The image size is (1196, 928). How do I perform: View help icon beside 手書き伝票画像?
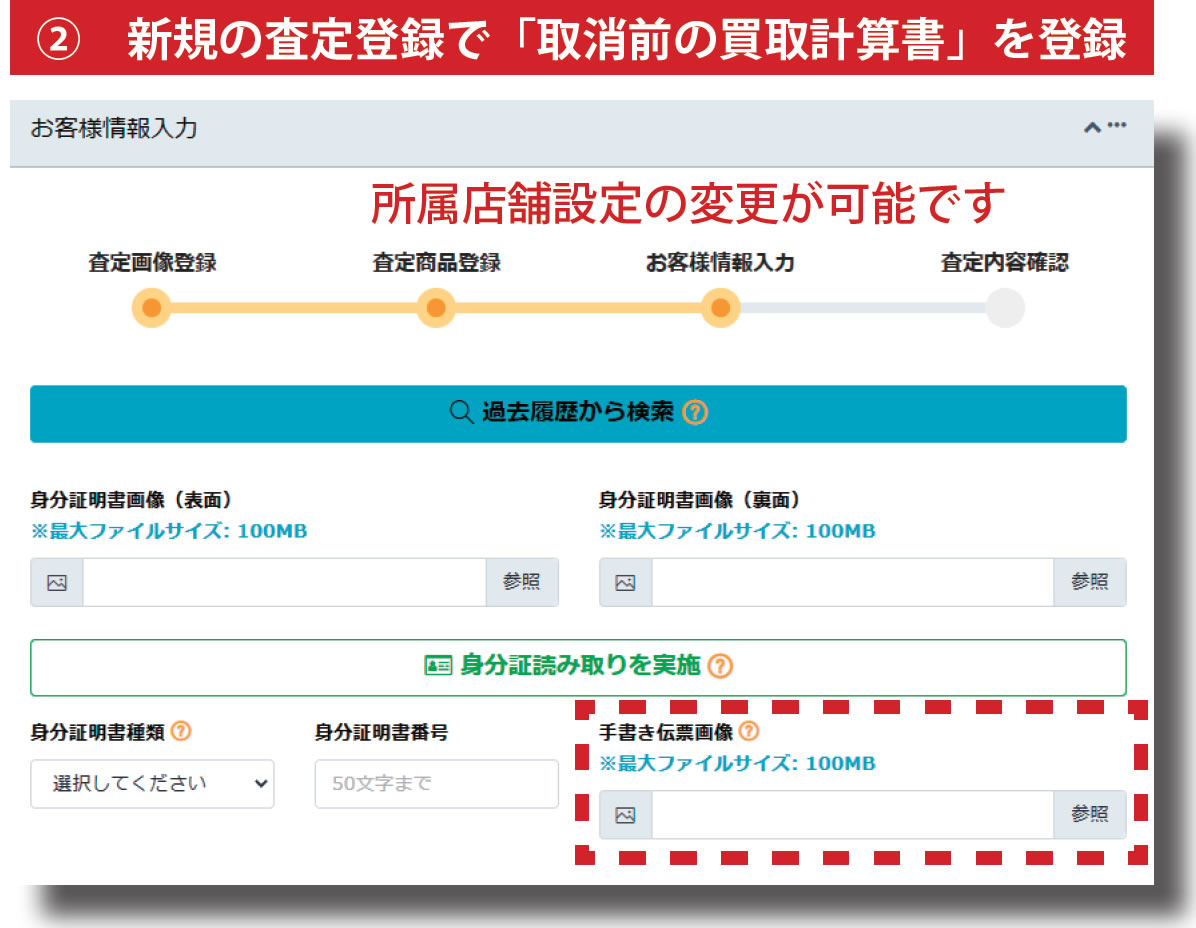[x=748, y=732]
